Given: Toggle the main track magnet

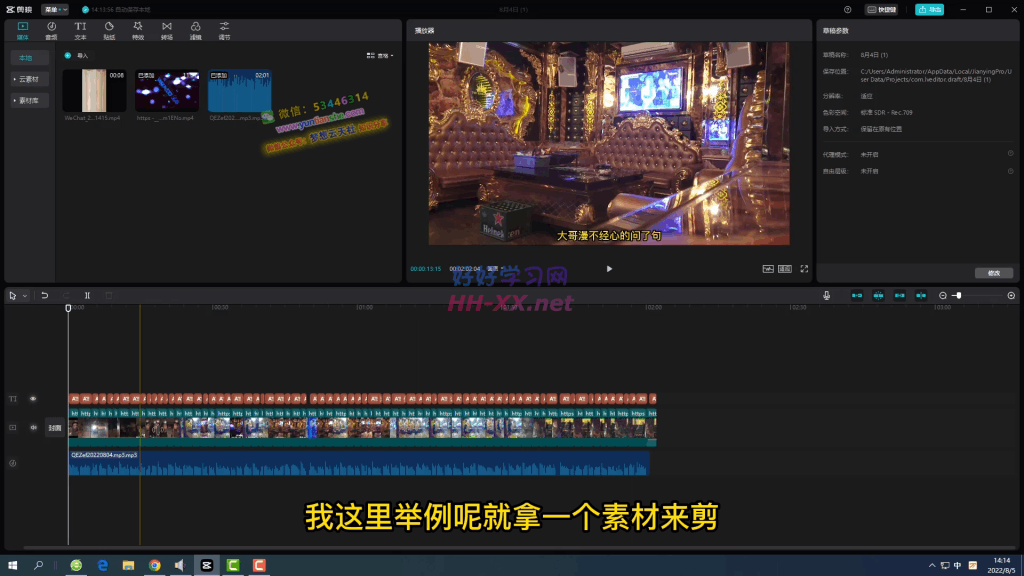Looking at the screenshot, I should pyautogui.click(x=857, y=296).
